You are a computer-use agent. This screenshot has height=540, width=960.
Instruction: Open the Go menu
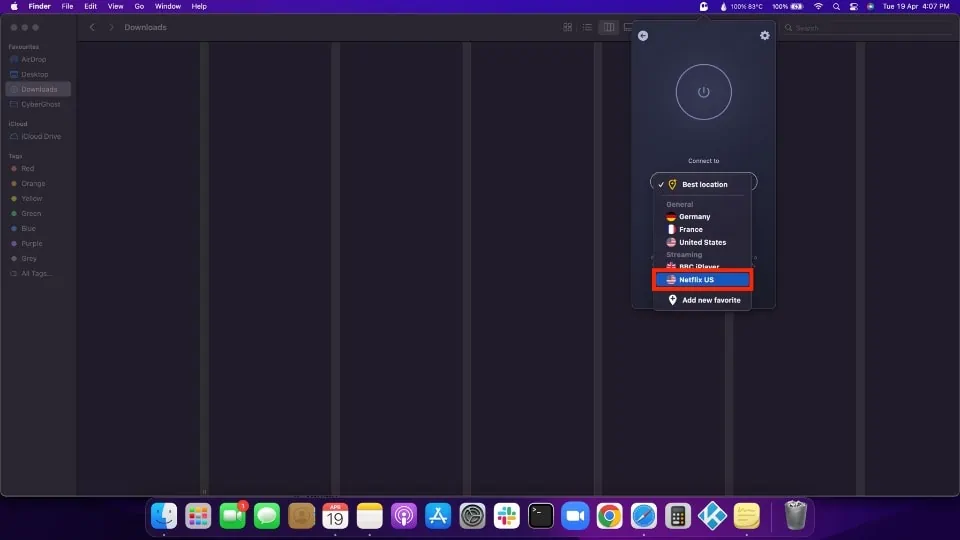(x=139, y=7)
